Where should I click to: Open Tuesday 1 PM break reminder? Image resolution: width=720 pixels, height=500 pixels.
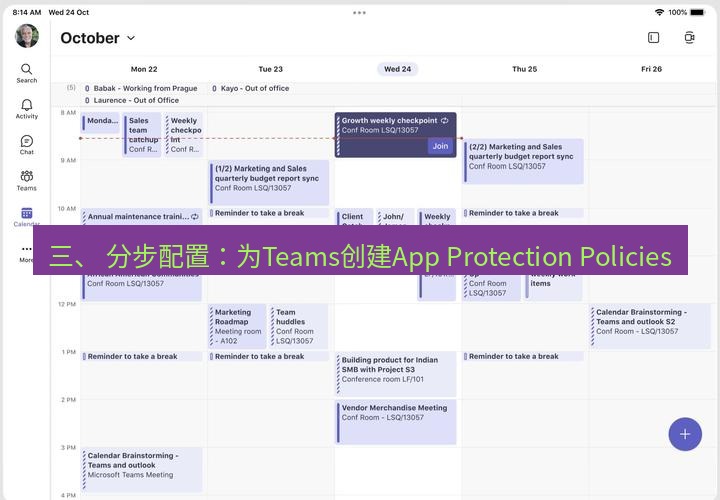tap(269, 356)
